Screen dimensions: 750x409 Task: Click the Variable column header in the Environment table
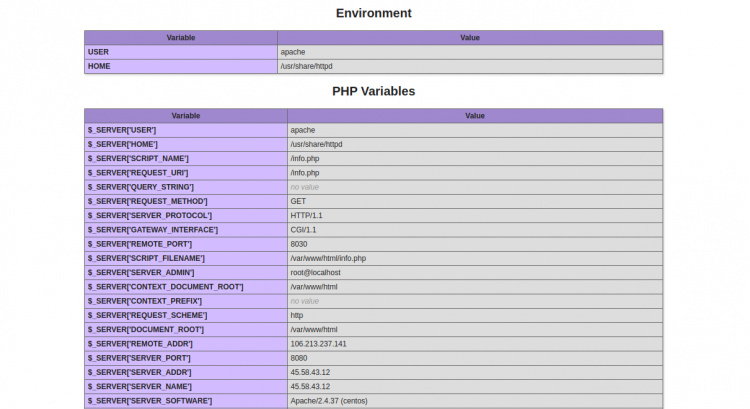point(180,37)
